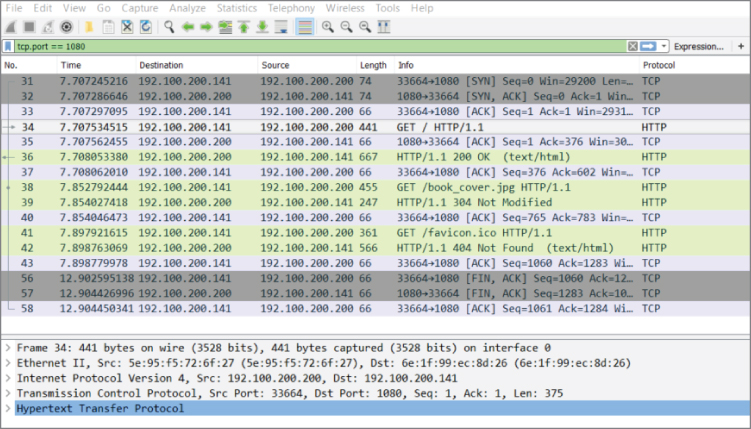The height and width of the screenshot is (429, 751).
Task: Go back with green left arrow
Action: (187, 27)
